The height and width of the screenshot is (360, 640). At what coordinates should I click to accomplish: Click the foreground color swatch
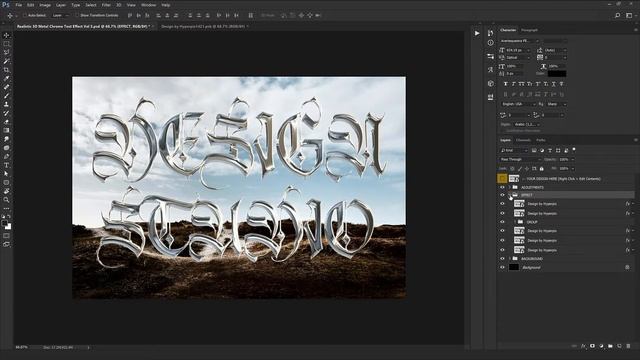(4, 223)
